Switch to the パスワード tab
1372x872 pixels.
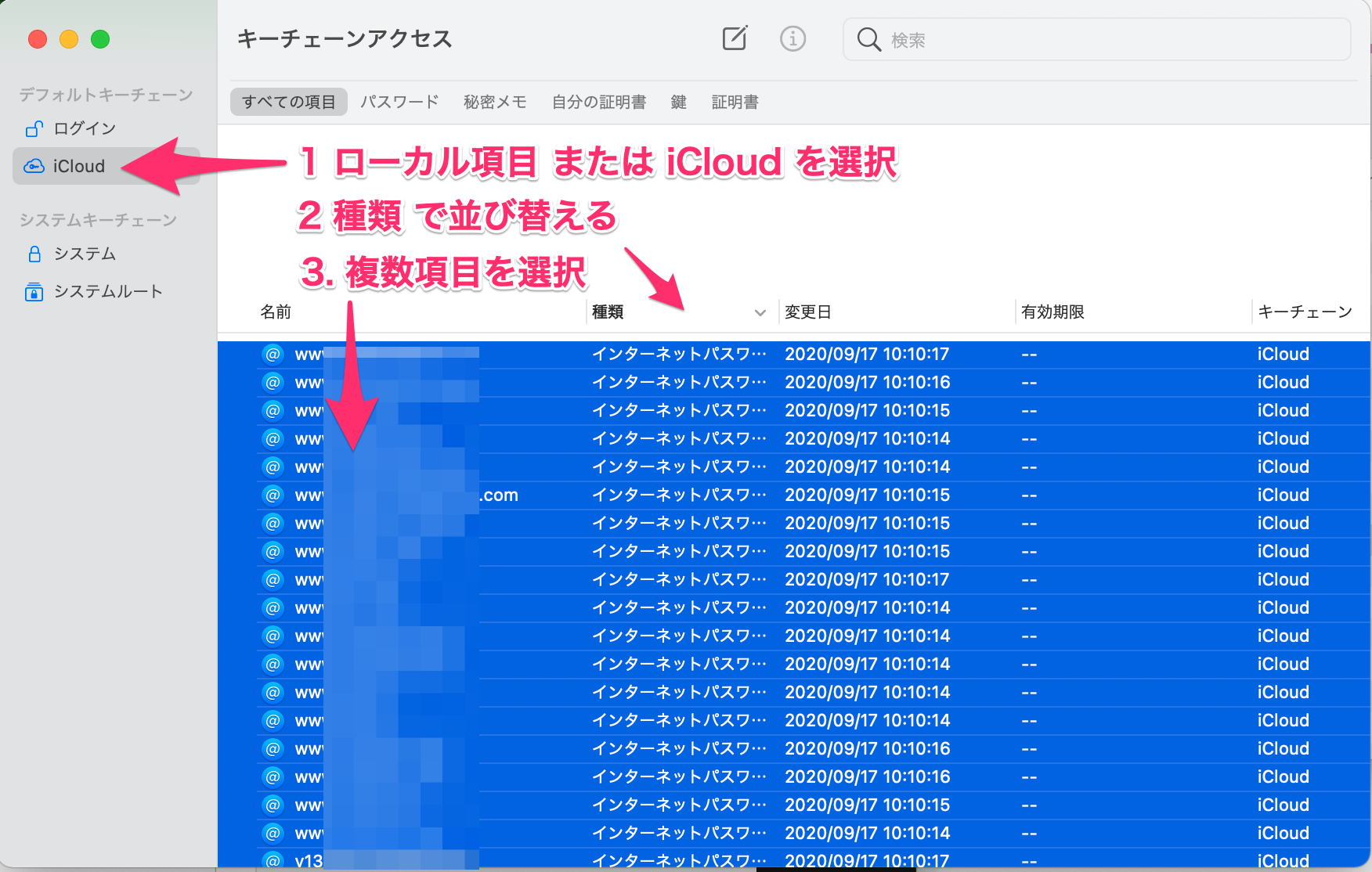pyautogui.click(x=399, y=101)
